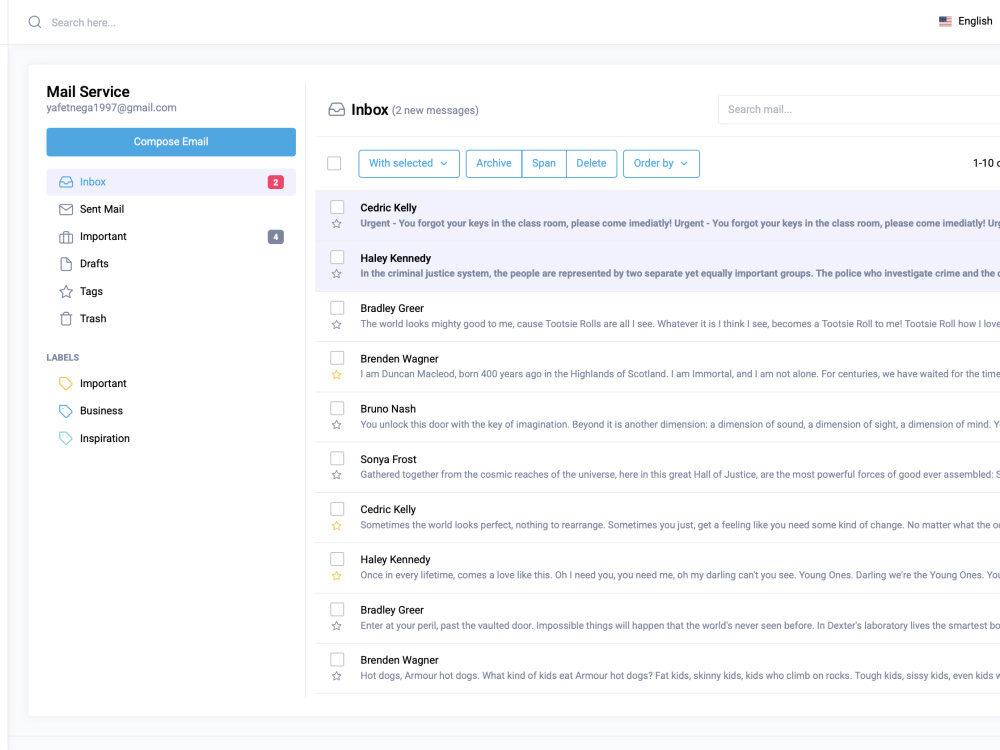Click the Tags star icon in sidebar
This screenshot has width=1000, height=750.
tap(66, 291)
